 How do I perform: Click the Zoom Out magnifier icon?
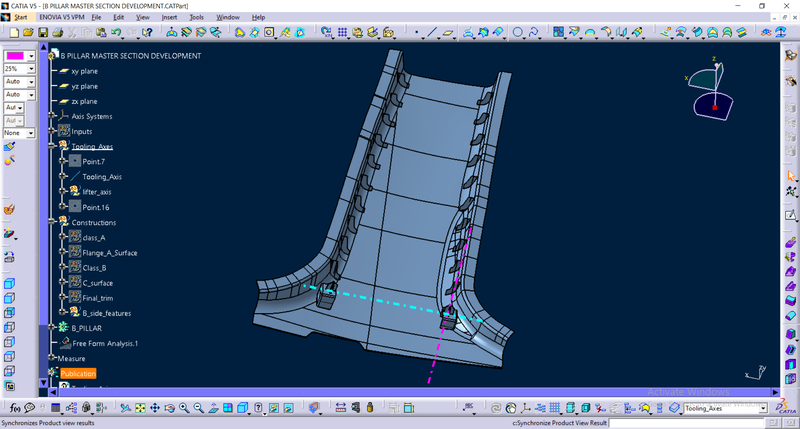[199, 408]
